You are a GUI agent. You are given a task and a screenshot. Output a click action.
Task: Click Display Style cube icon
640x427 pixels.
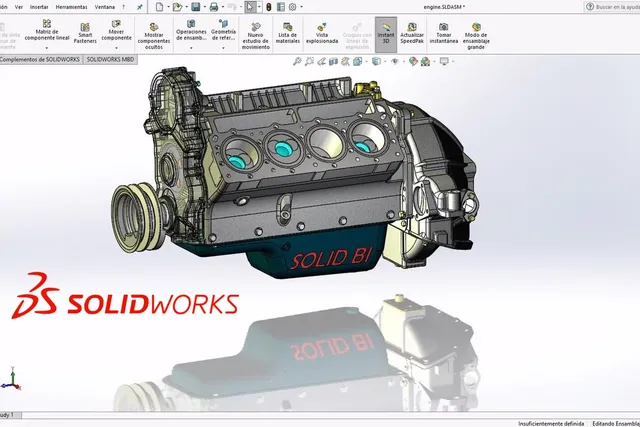tap(376, 61)
